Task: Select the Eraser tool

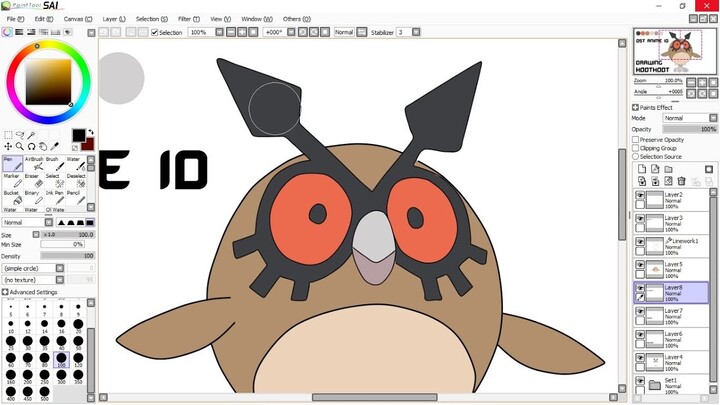Action: tap(34, 181)
